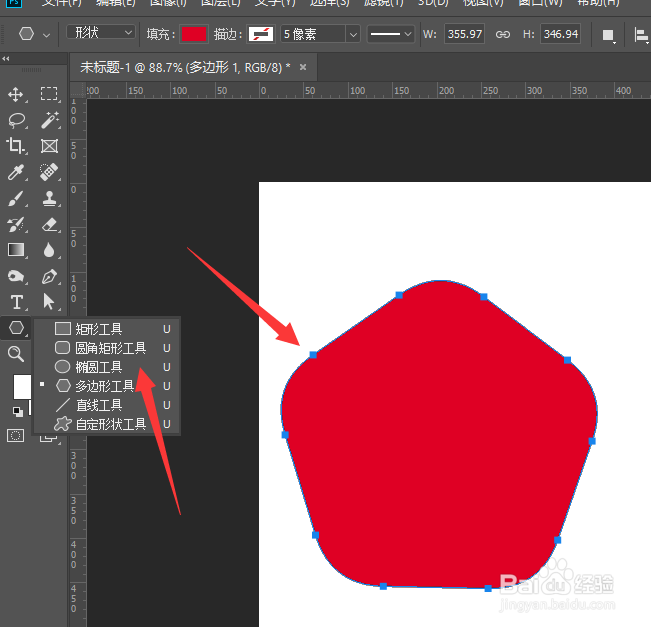Choose 直线工具 from the shape flyout
651x627 pixels.
click(107, 405)
